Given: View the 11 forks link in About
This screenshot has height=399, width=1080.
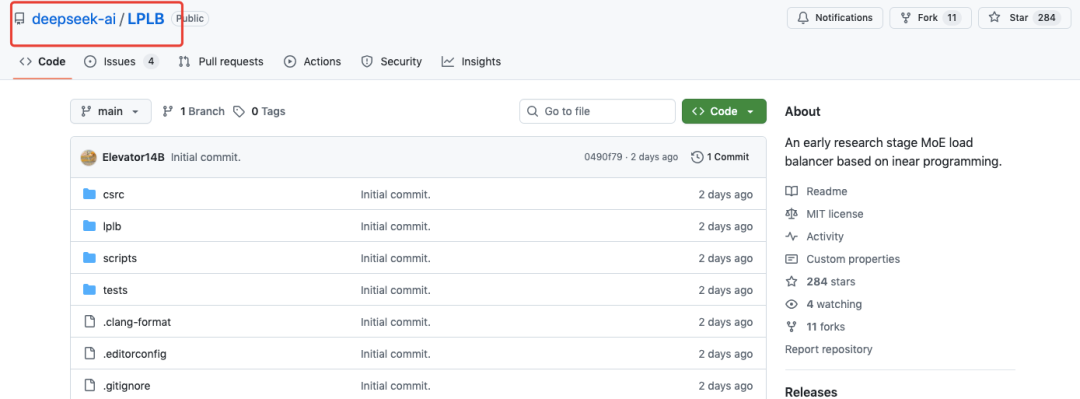Looking at the screenshot, I should [x=826, y=327].
